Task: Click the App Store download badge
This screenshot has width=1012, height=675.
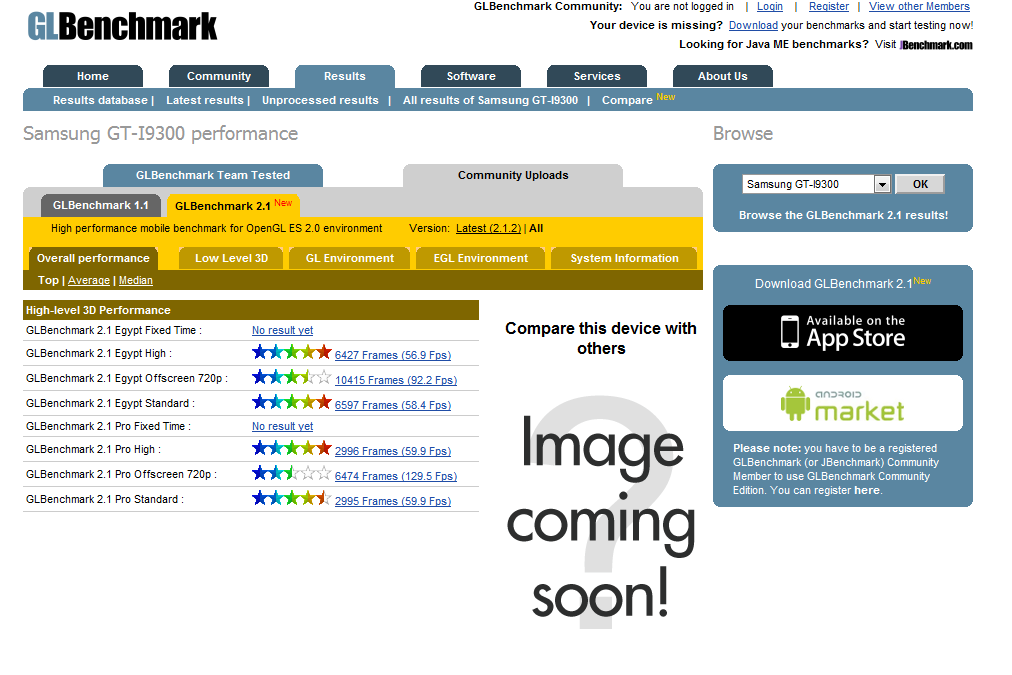Action: click(x=842, y=333)
